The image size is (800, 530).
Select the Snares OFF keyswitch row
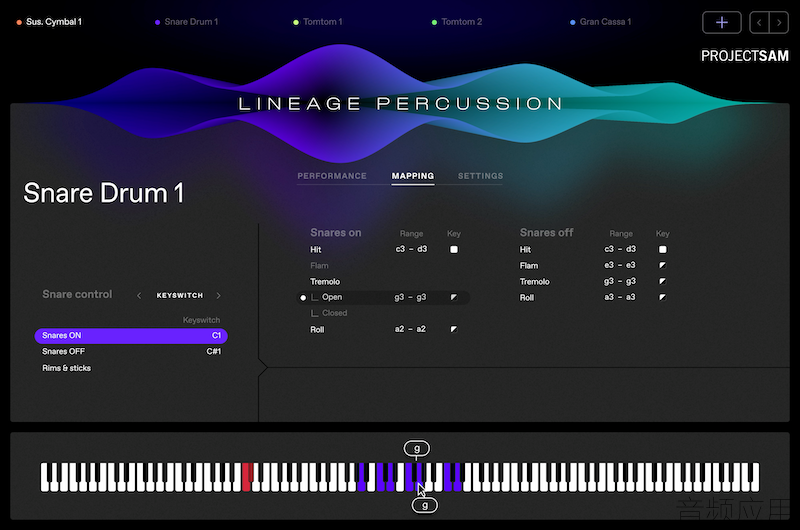131,351
